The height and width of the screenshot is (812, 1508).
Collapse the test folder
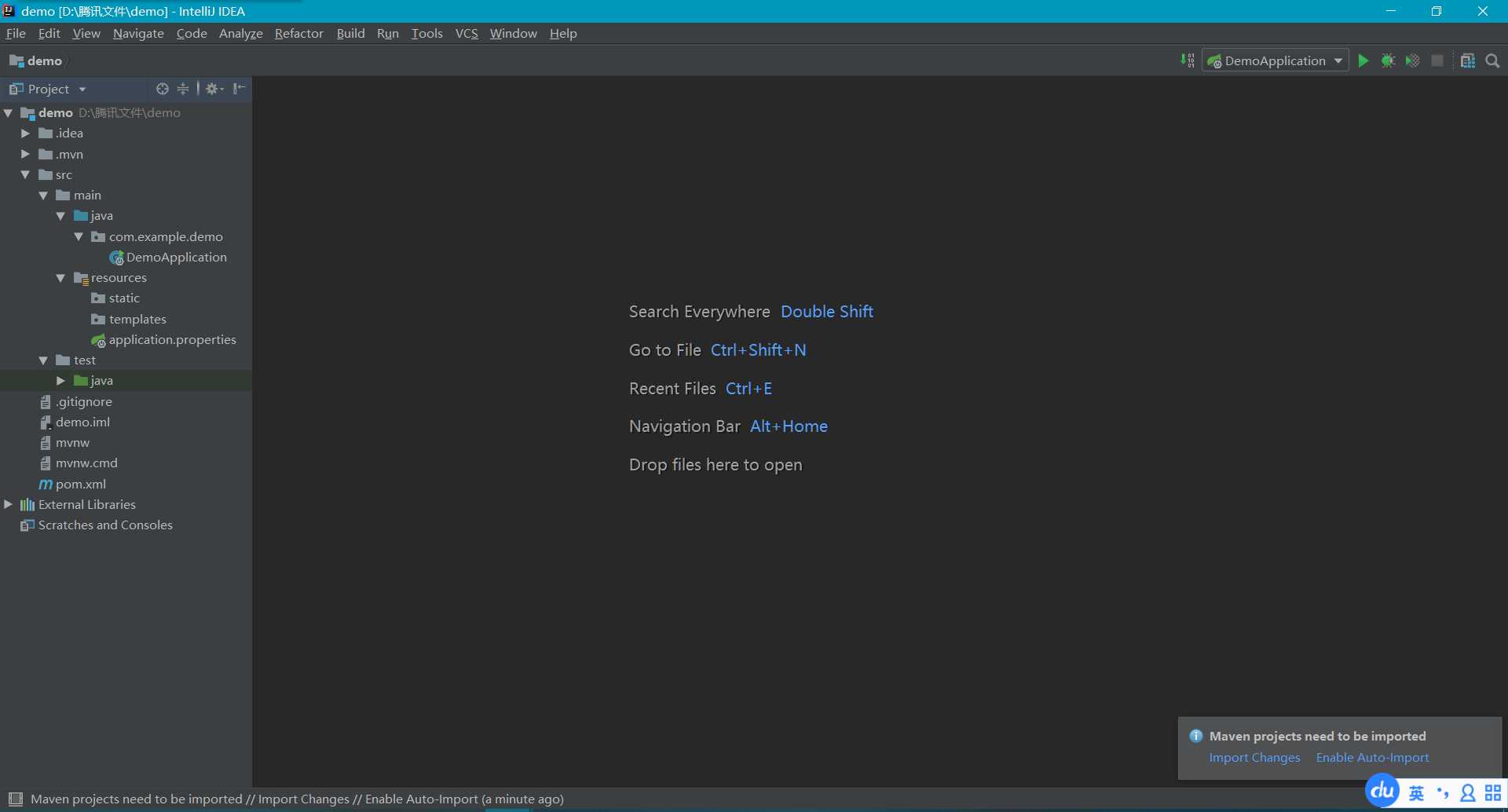(43, 360)
